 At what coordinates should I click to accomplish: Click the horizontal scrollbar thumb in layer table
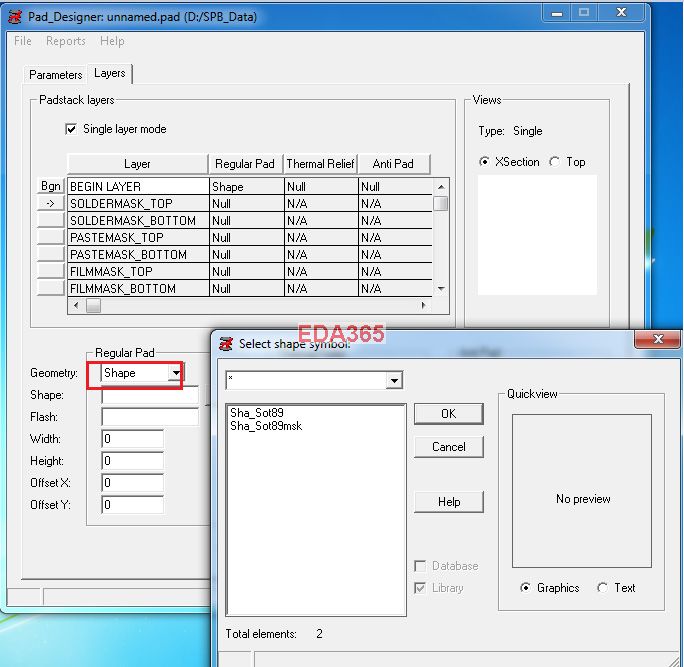click(x=93, y=305)
